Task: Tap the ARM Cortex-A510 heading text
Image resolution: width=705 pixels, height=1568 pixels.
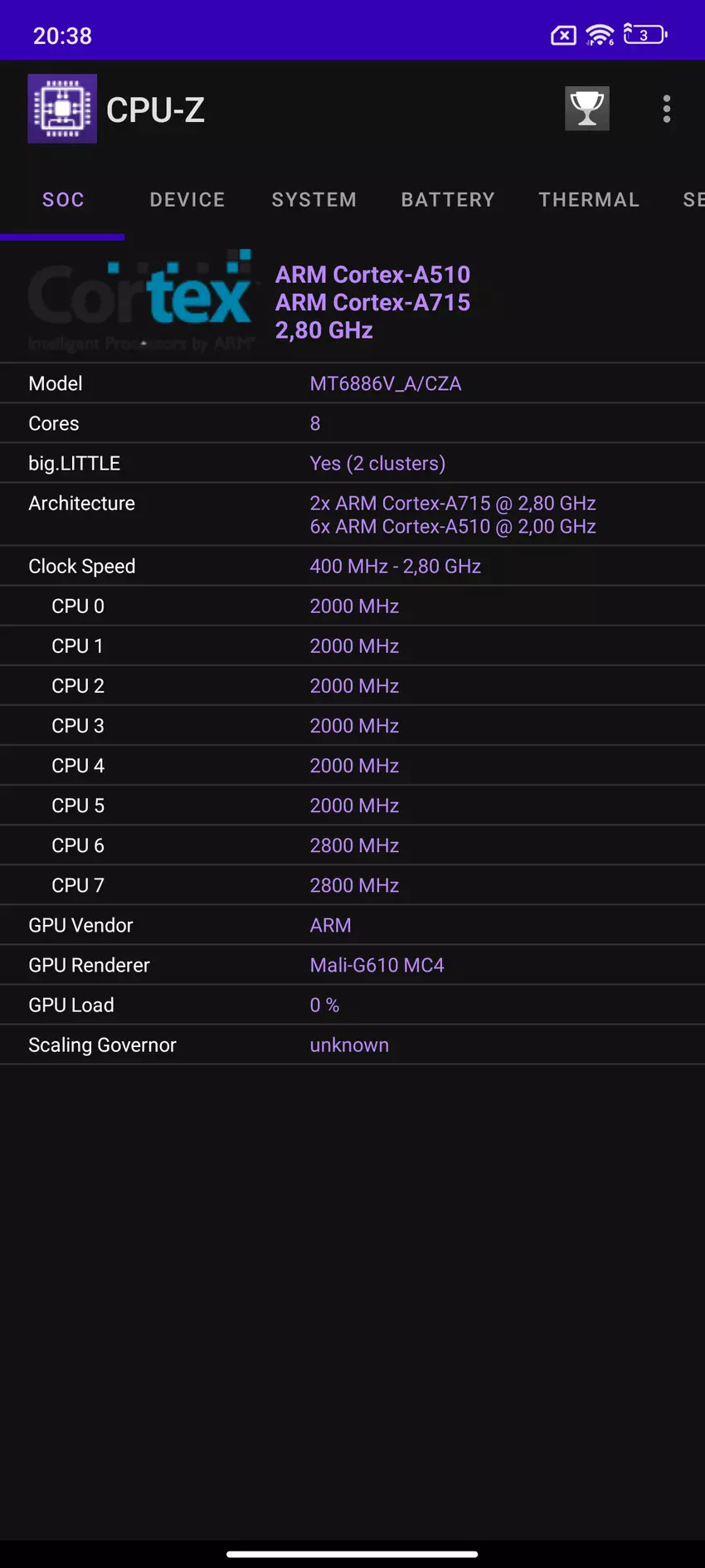Action: point(372,275)
